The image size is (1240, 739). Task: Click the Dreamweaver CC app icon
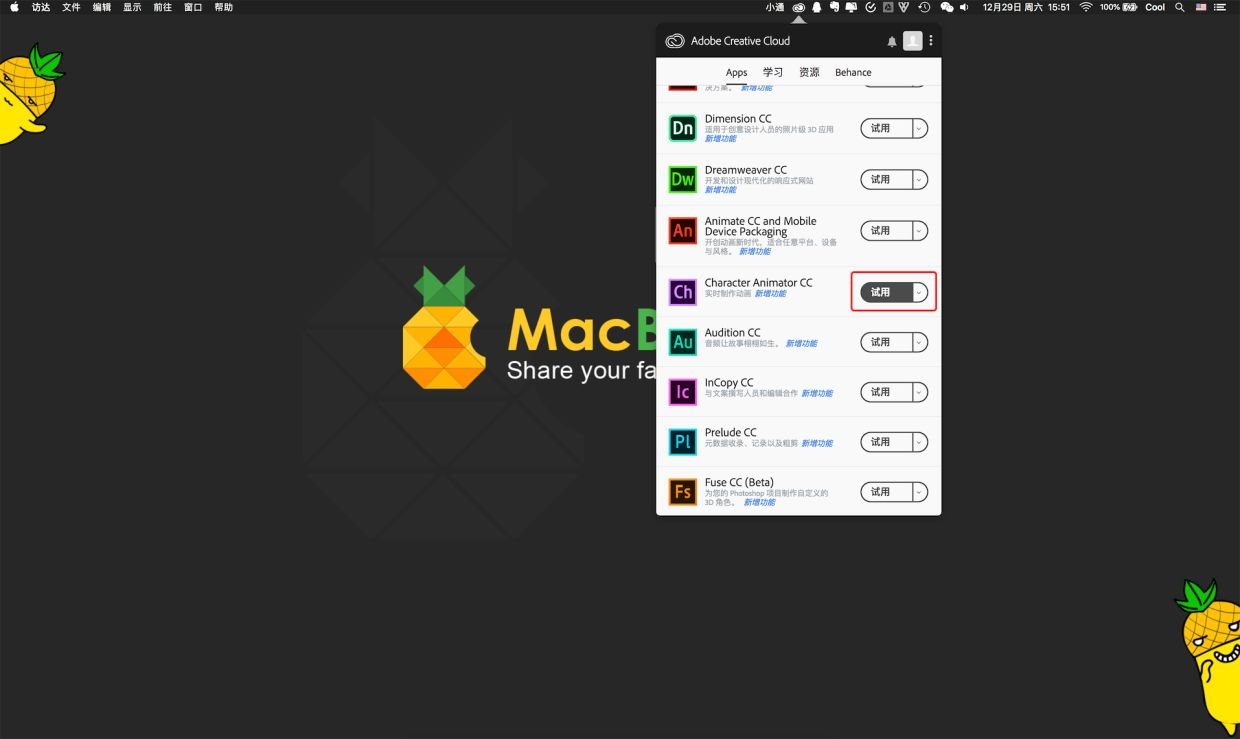click(683, 179)
